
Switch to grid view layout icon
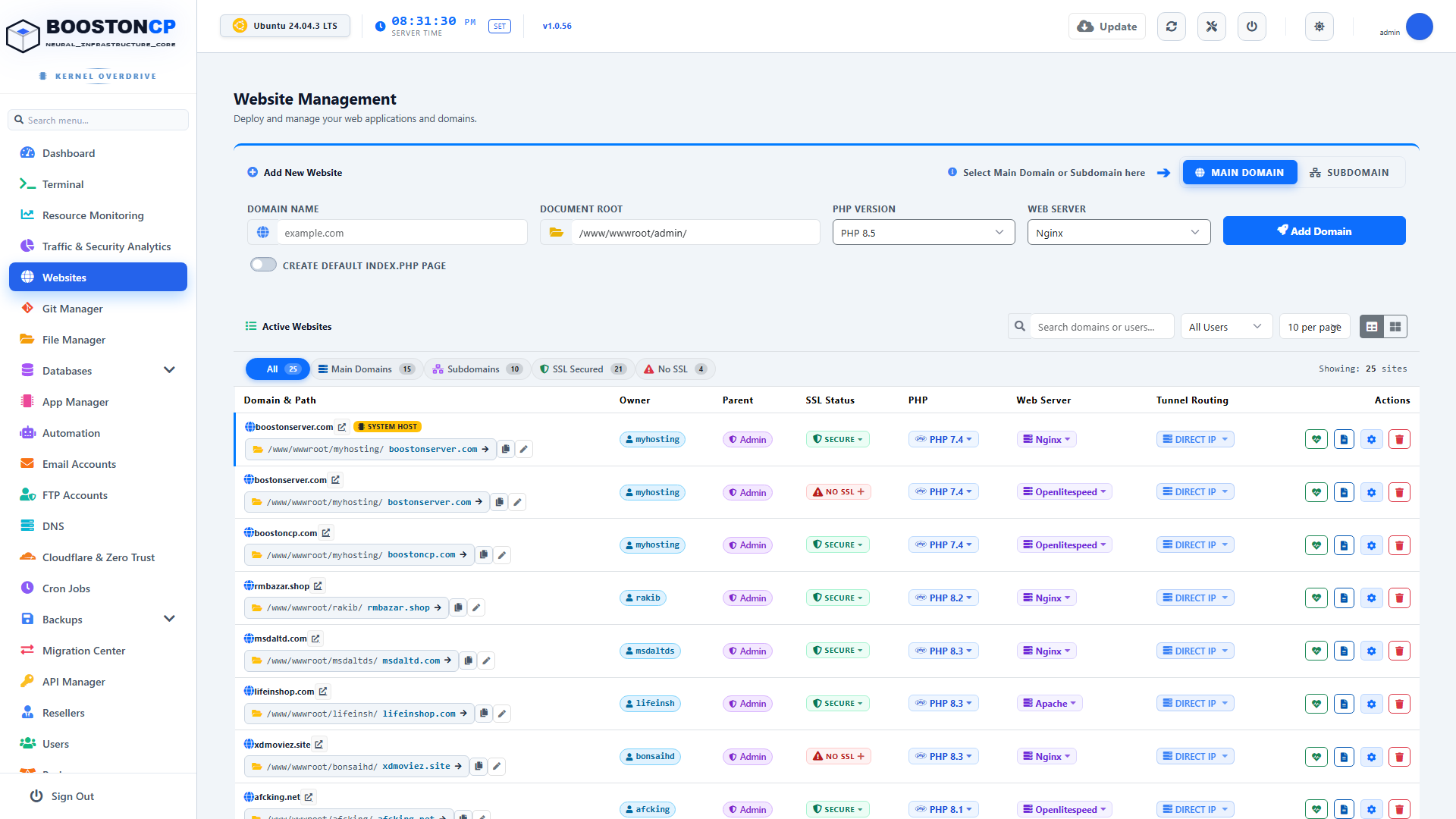pyautogui.click(x=1395, y=327)
